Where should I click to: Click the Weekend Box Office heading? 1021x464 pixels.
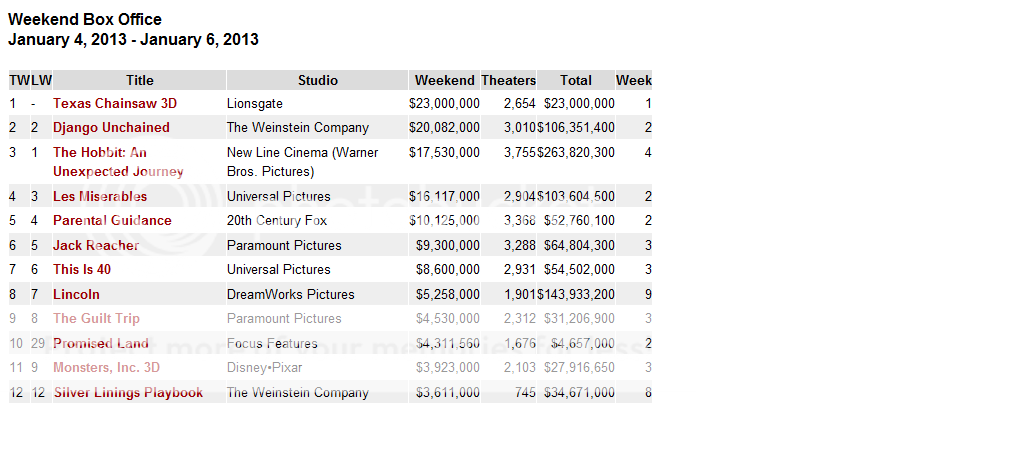tap(85, 20)
